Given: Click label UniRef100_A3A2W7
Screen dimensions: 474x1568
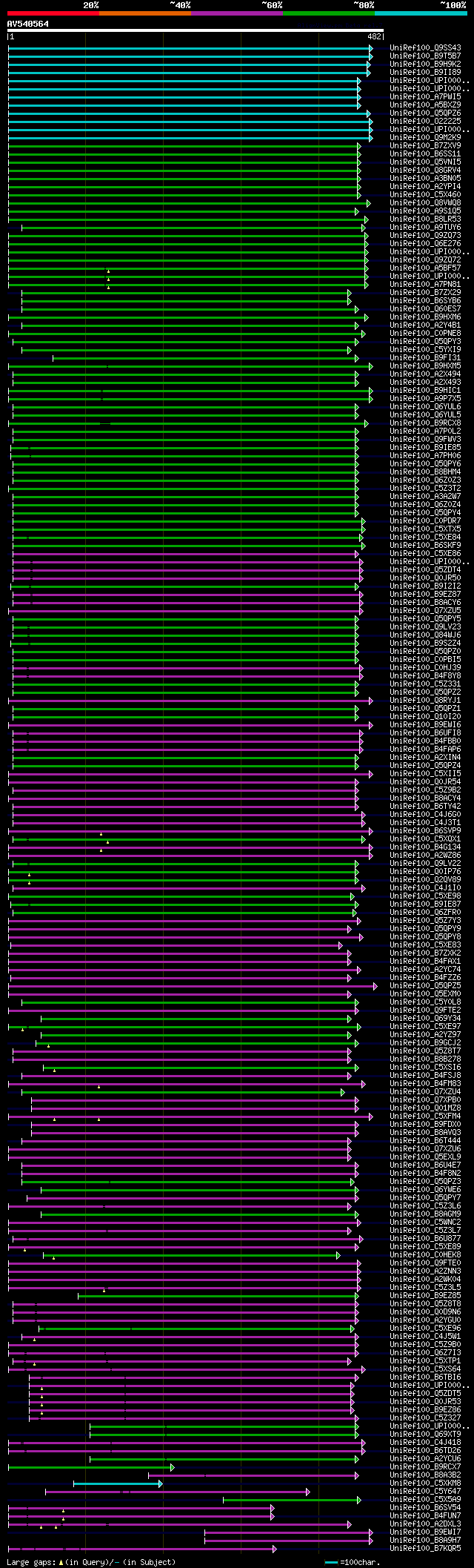Looking at the screenshot, I should click(425, 497).
